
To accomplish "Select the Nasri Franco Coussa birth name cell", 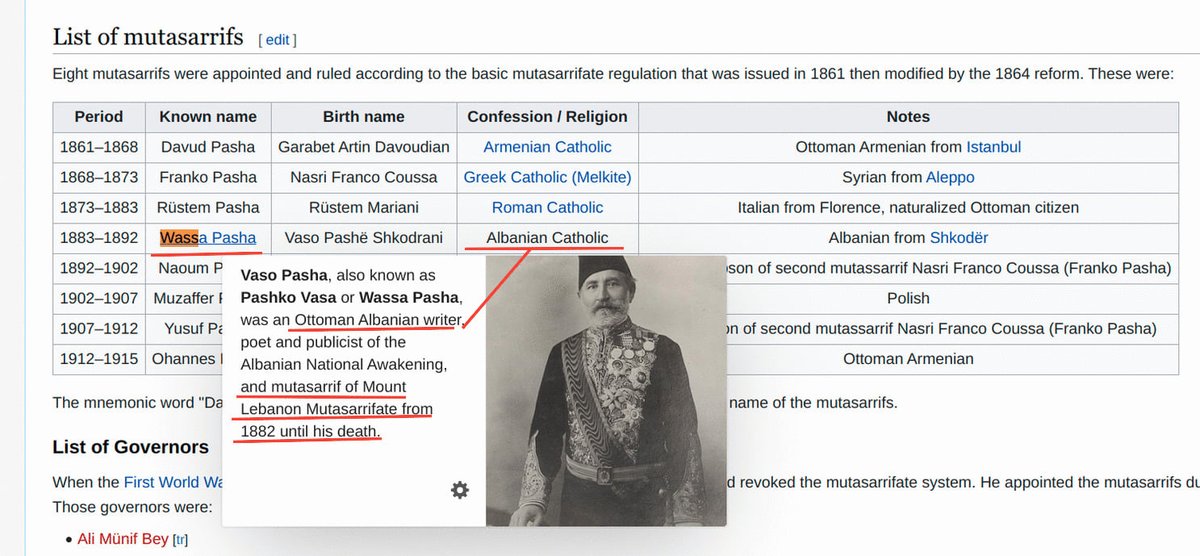I will [364, 177].
